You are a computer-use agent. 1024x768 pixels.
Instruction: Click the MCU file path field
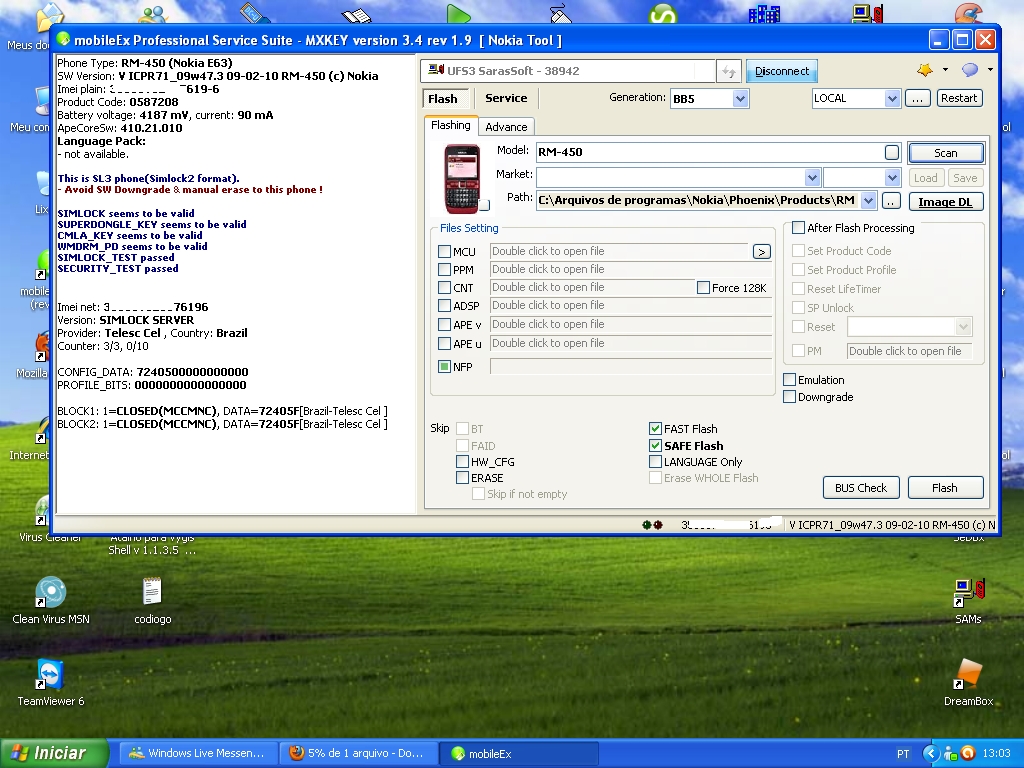[619, 251]
